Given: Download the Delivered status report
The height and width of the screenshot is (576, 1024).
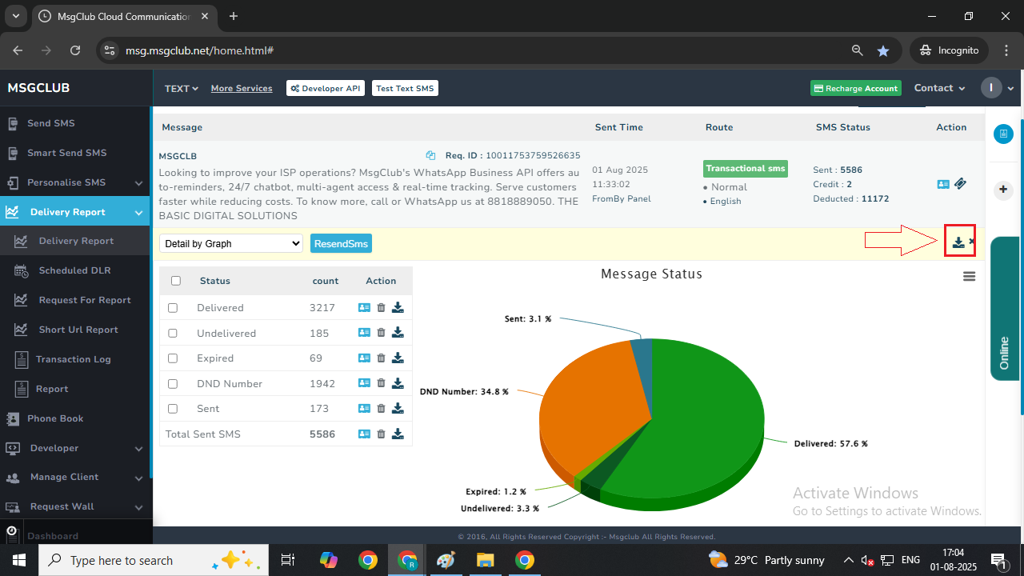Looking at the screenshot, I should point(398,308).
